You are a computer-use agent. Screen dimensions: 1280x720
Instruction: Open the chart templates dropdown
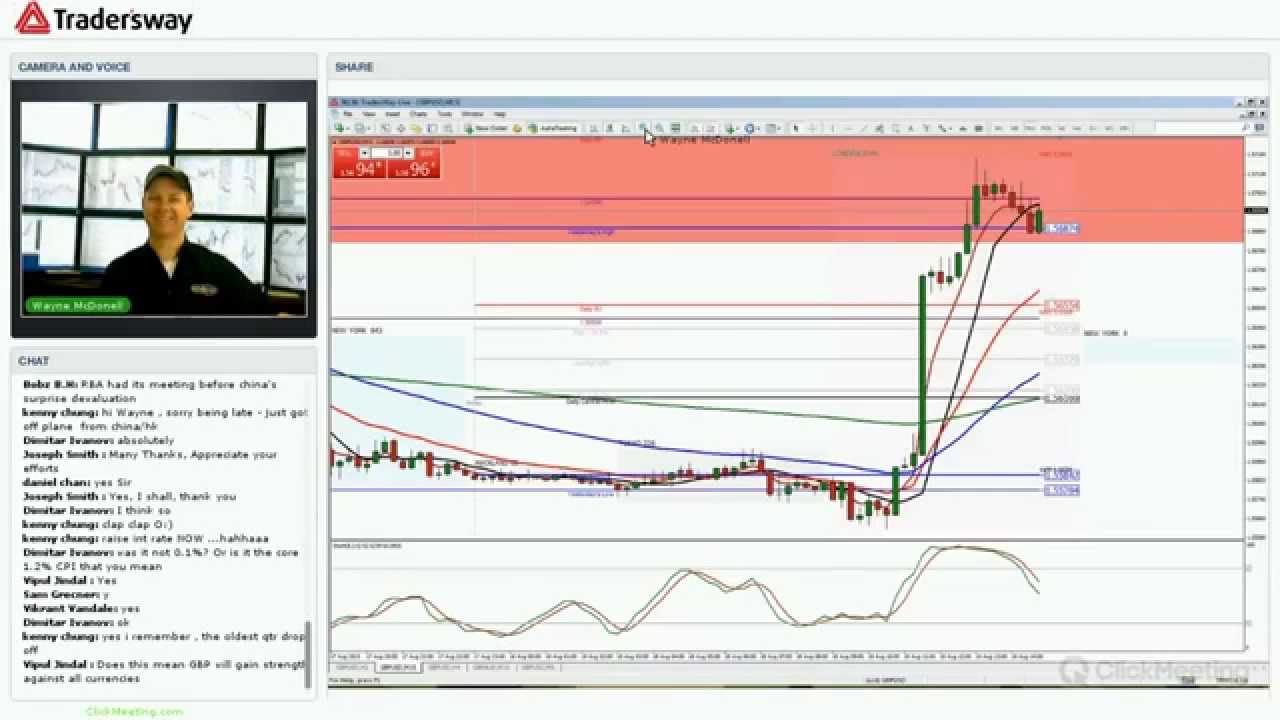[x=772, y=128]
